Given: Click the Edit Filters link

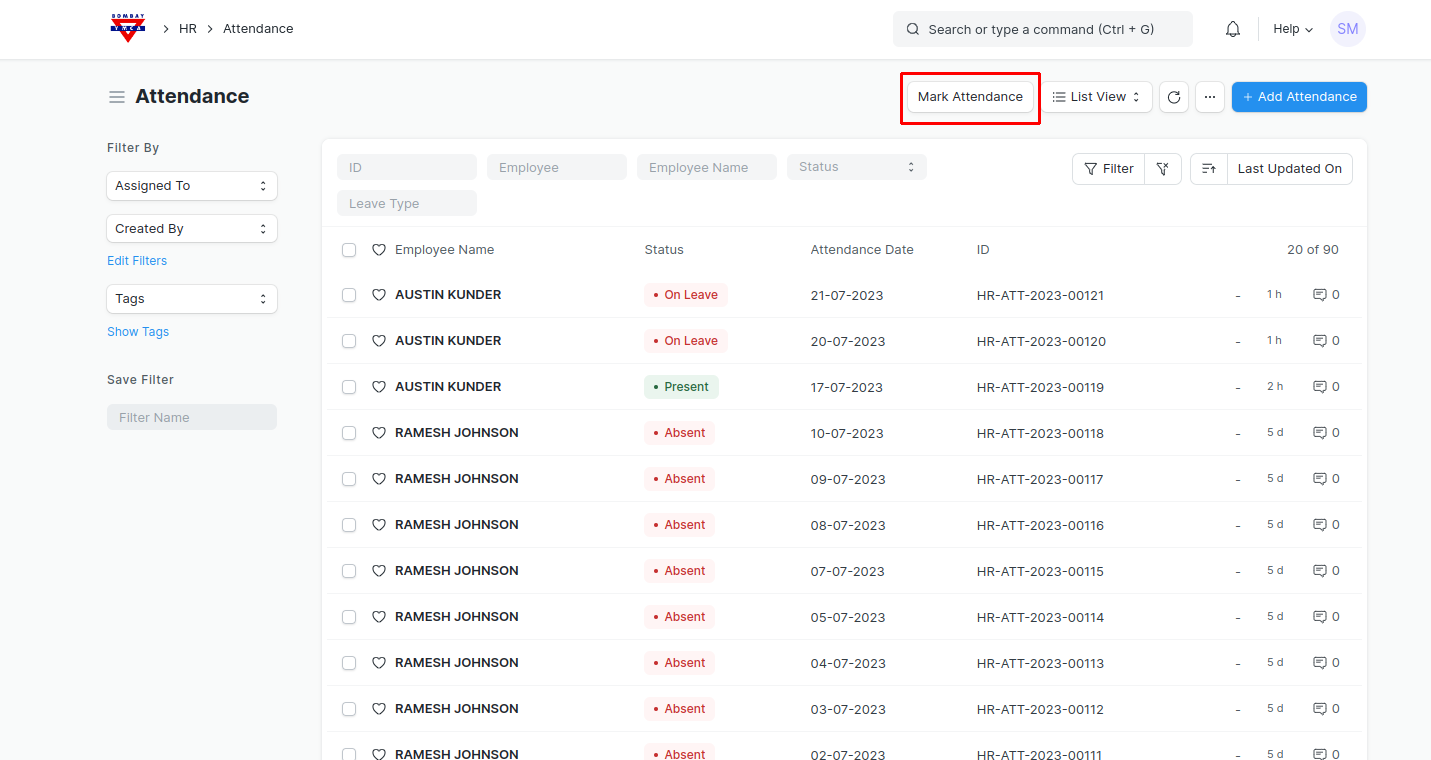Looking at the screenshot, I should click(x=137, y=261).
